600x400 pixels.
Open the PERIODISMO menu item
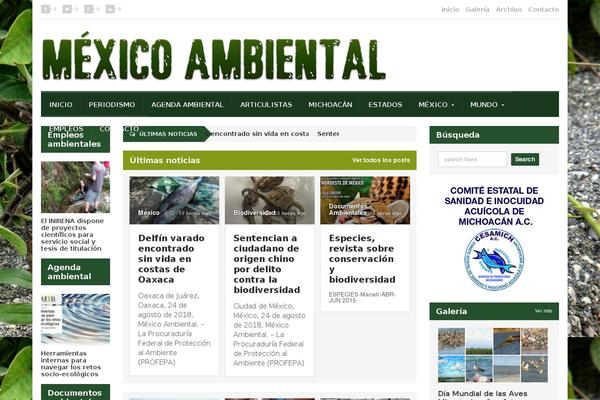click(112, 104)
